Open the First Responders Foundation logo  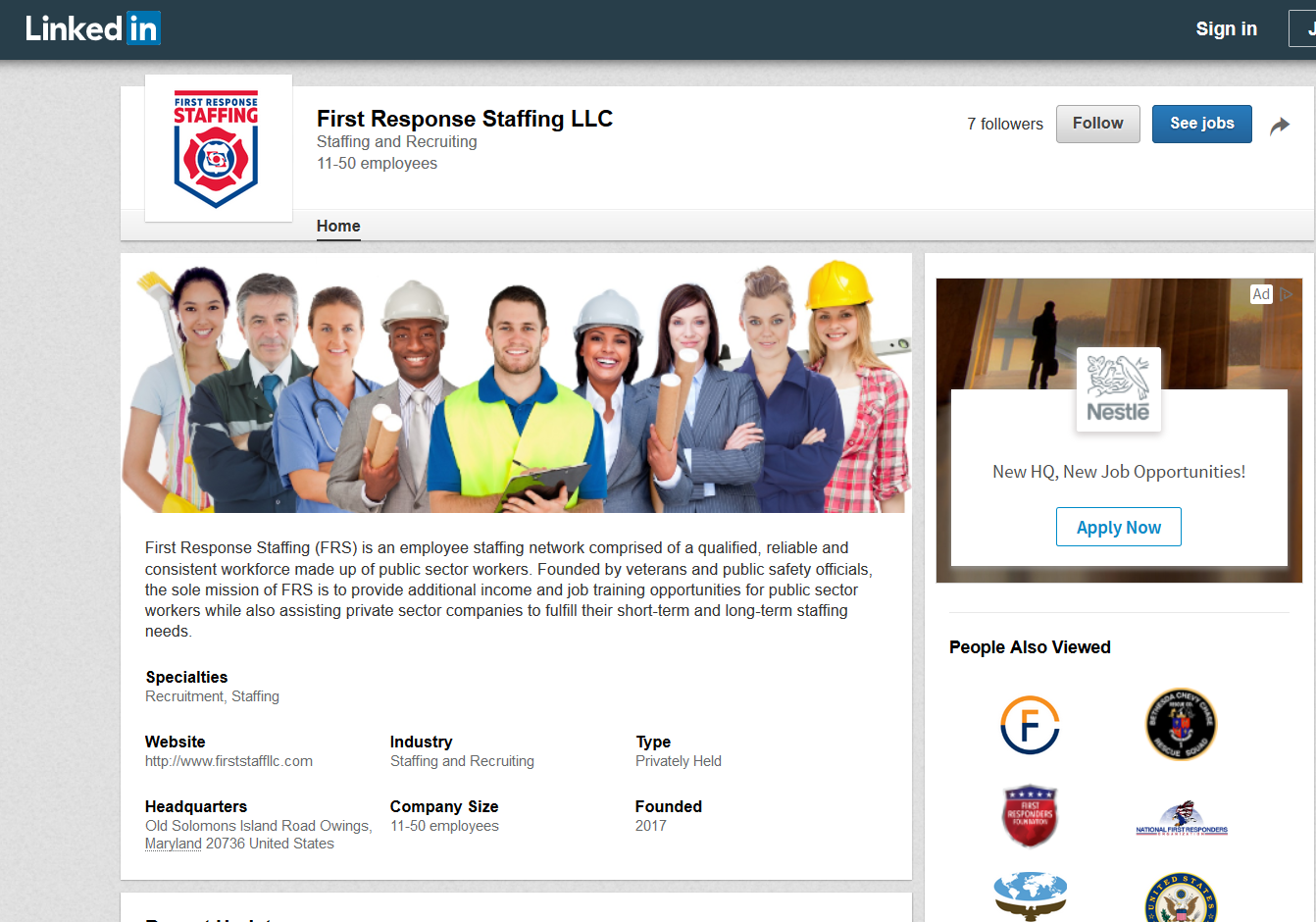[x=1030, y=815]
